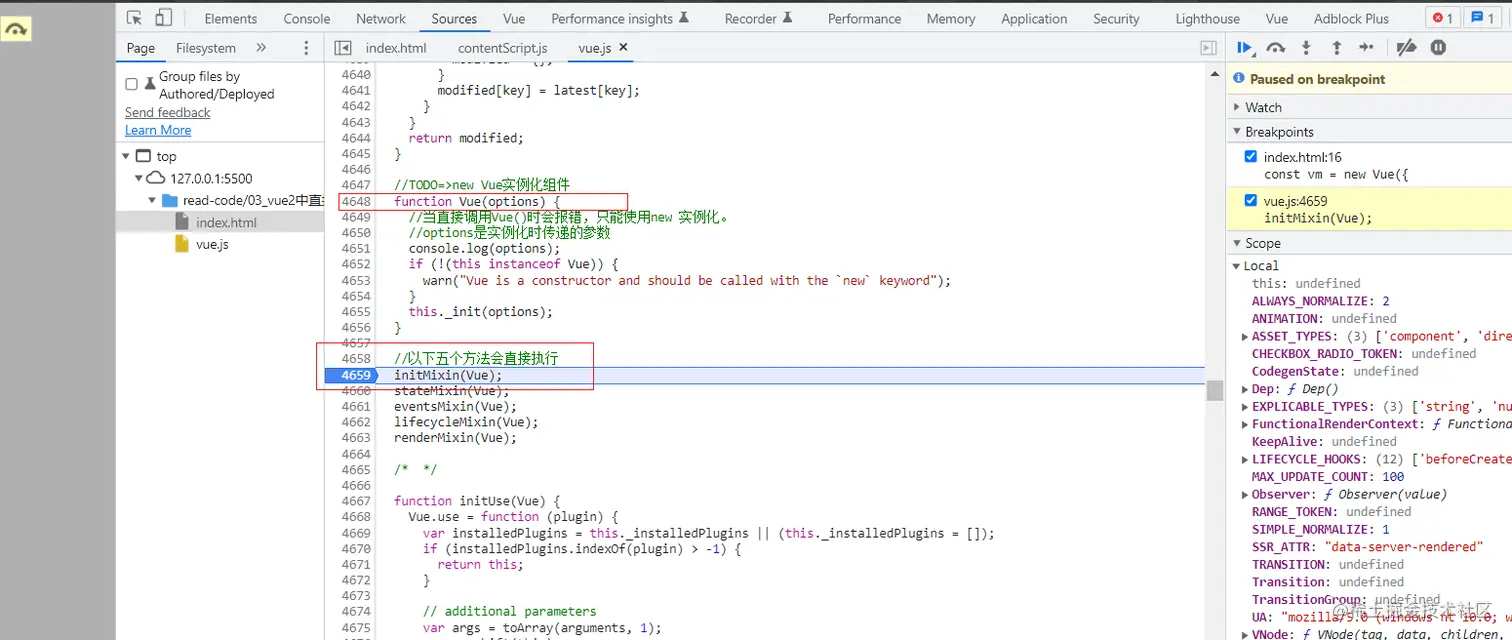This screenshot has height=640, width=1512.
Task: Expand the Dep function entry
Action: pyautogui.click(x=1245, y=389)
